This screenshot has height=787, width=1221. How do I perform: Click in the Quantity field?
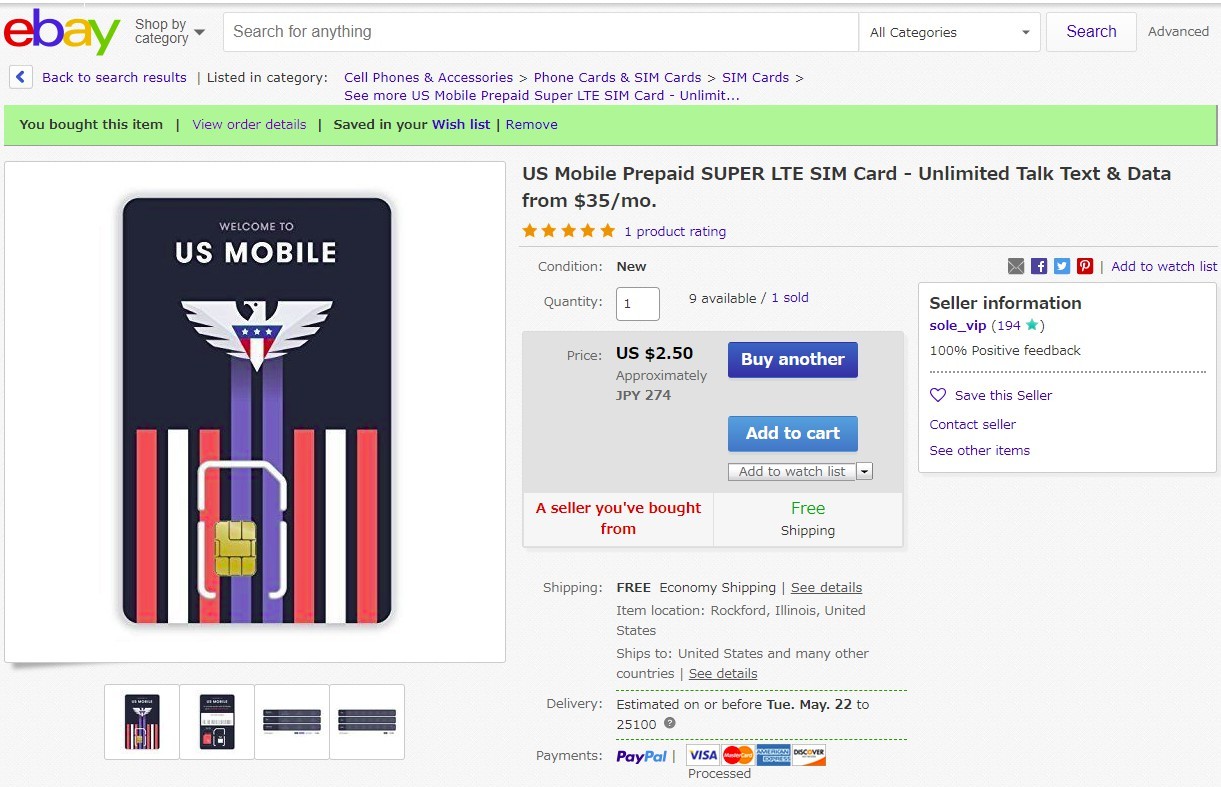coord(637,303)
